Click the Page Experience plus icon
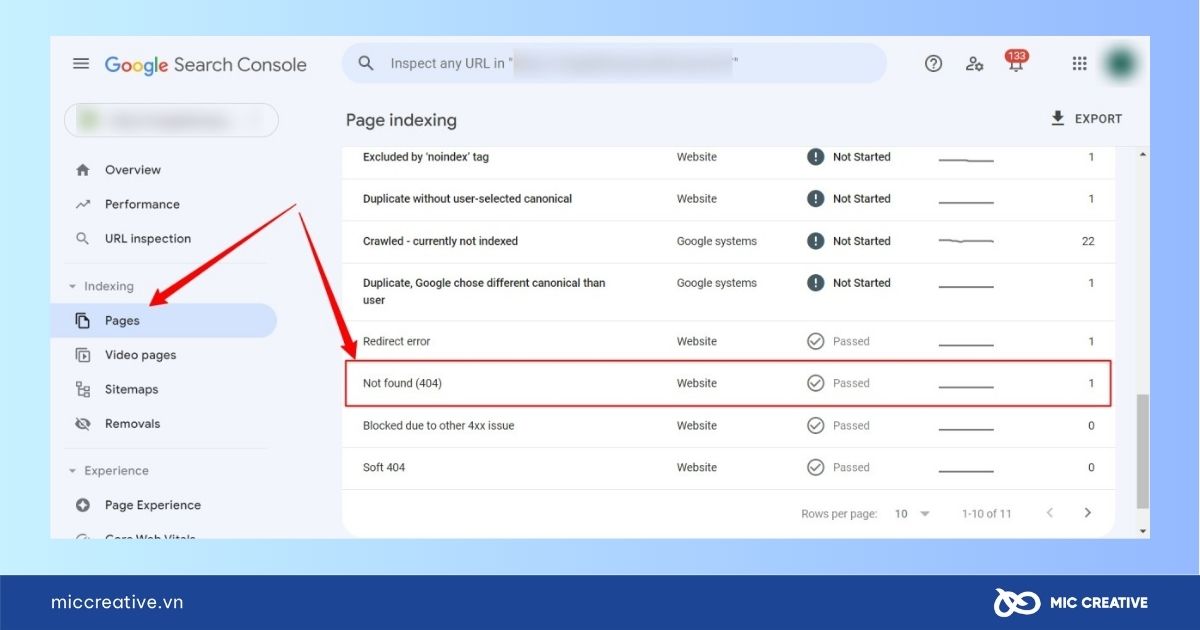Screen dimensions: 1200x630 83,505
